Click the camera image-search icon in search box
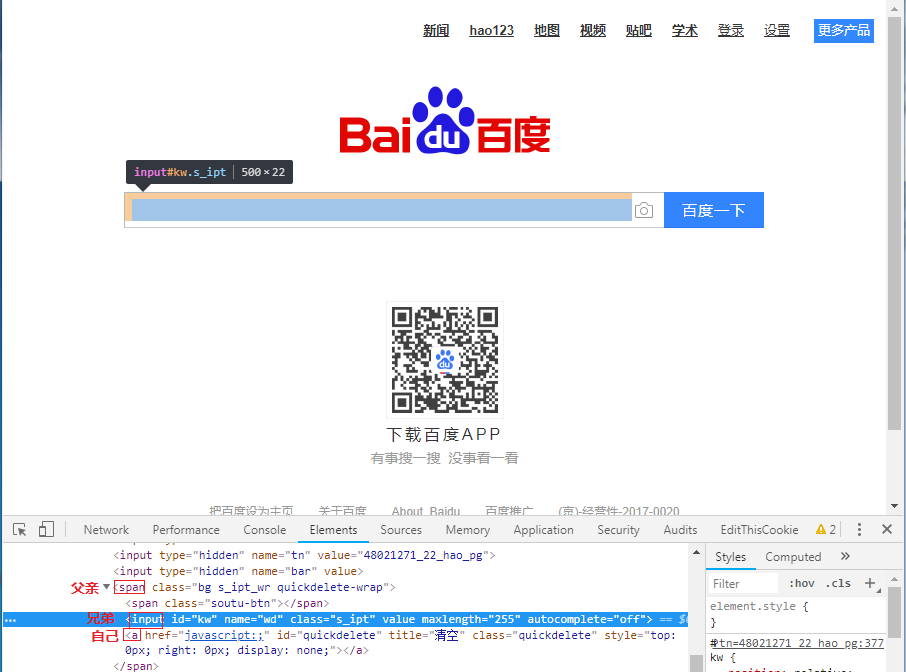Screen dimensions: 906x672 644,210
